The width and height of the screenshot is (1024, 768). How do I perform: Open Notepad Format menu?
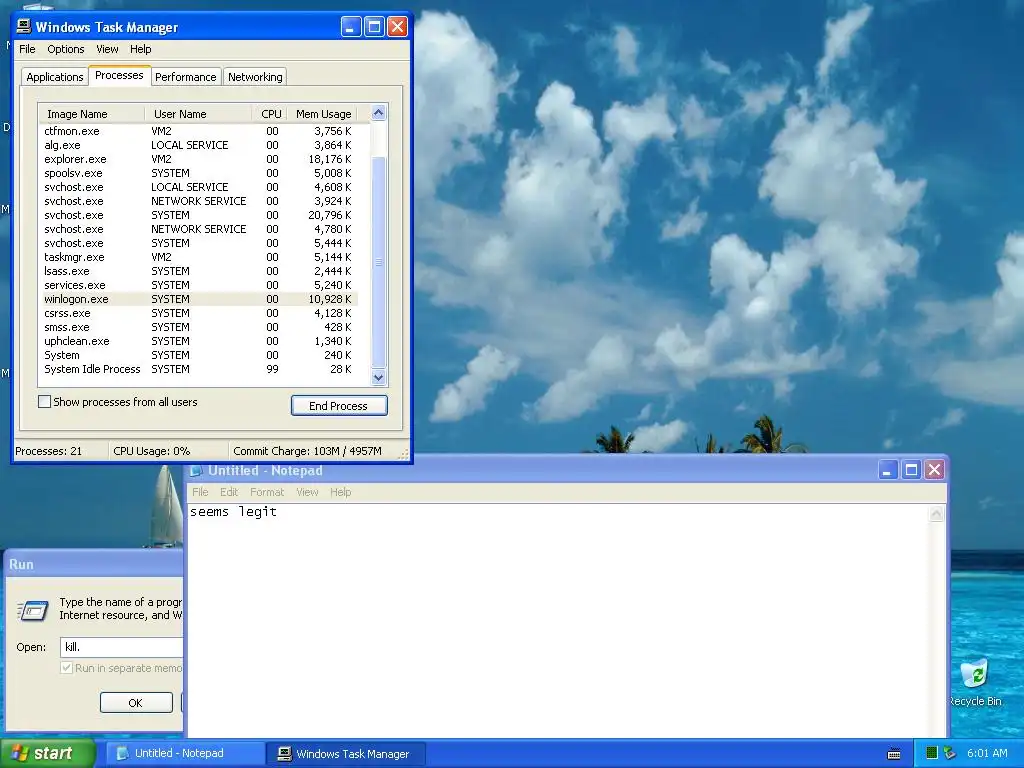[x=267, y=492]
